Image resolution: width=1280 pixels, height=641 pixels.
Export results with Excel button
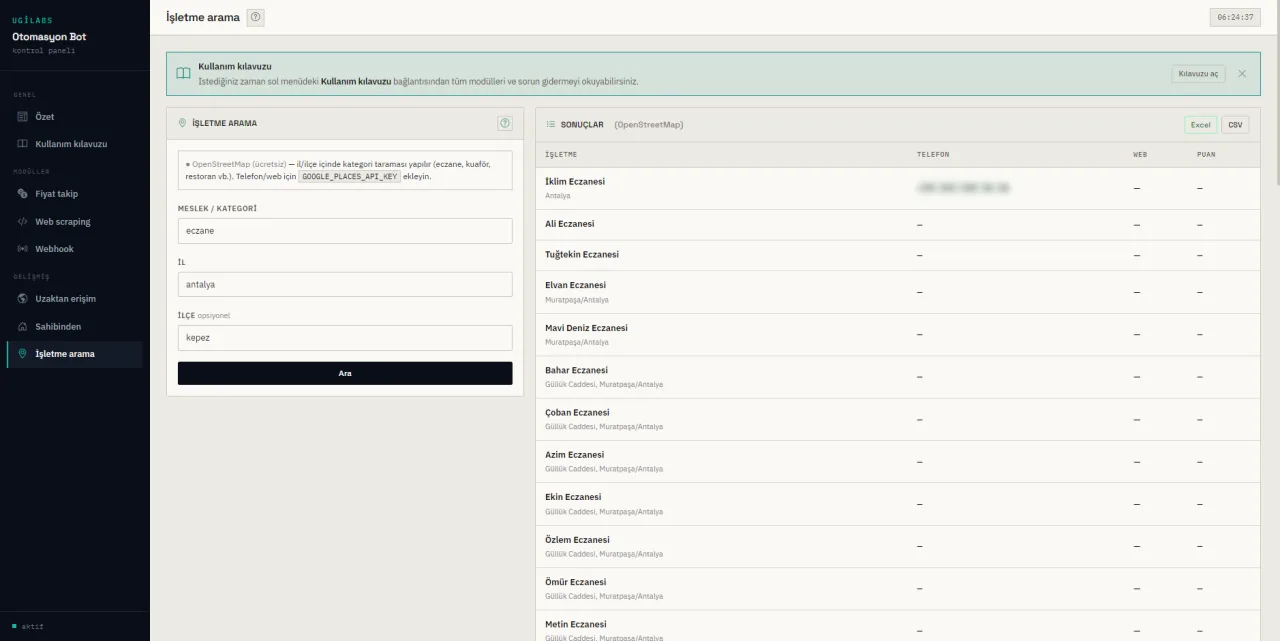coord(1200,125)
